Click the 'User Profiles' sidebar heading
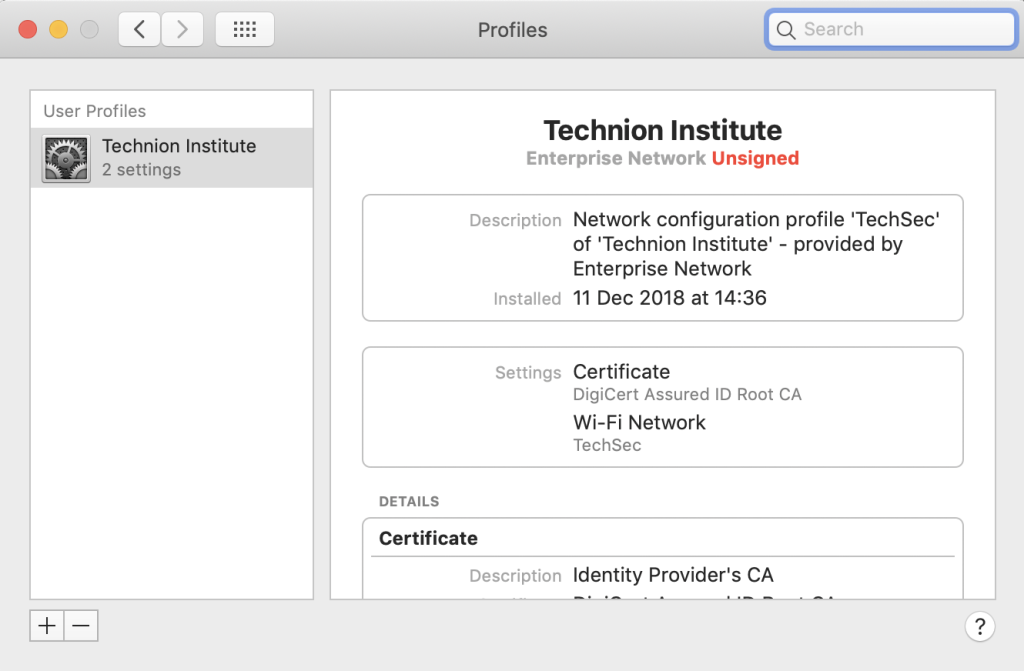1024x671 pixels. (x=95, y=111)
